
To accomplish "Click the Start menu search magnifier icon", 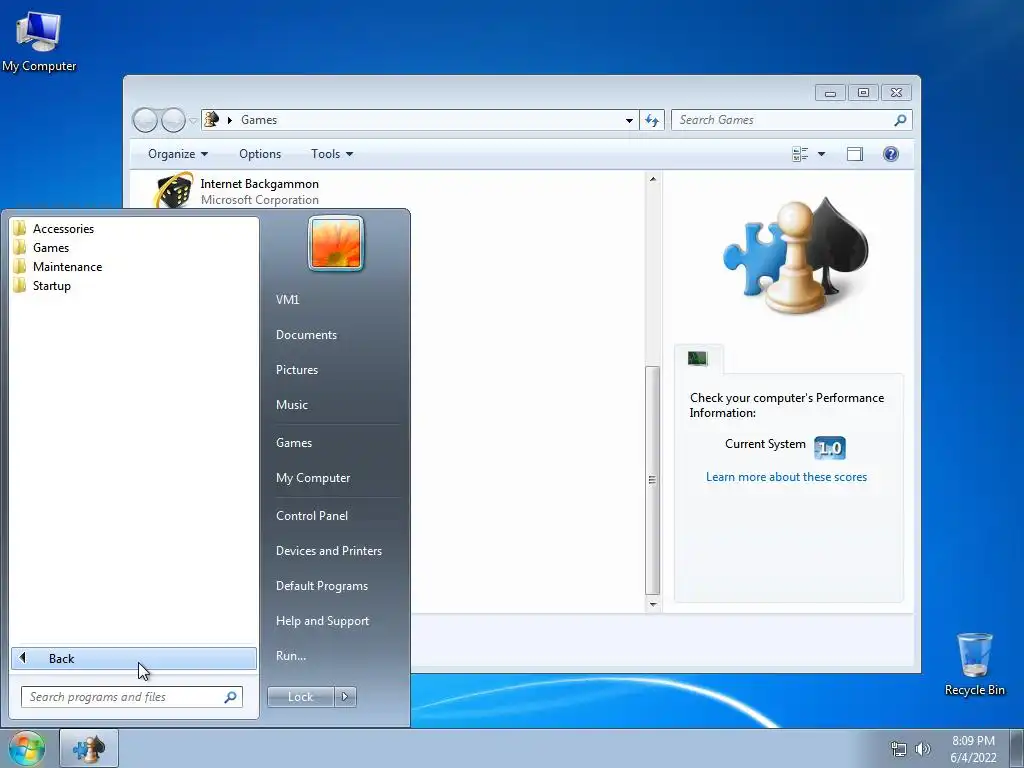I will pos(230,697).
